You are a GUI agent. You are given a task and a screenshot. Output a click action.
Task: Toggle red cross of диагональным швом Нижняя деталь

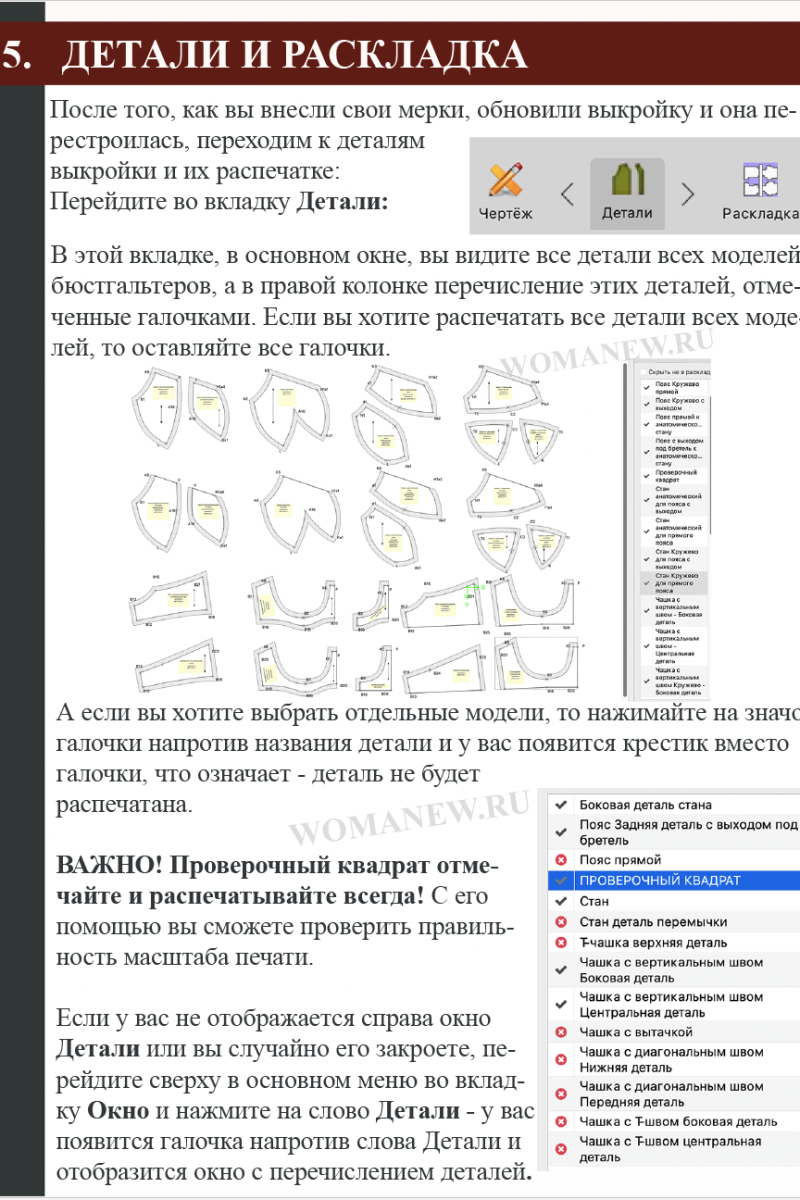[561, 1060]
